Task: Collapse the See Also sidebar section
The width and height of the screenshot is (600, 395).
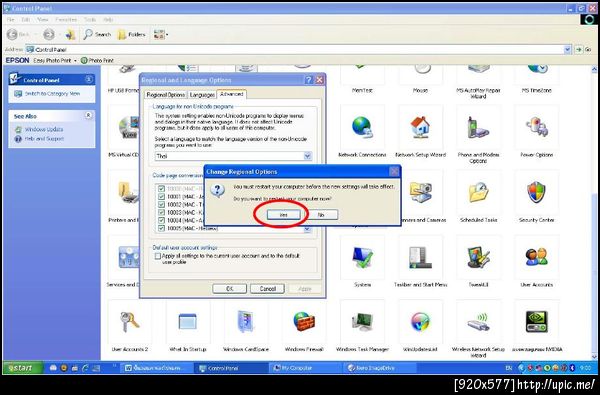Action: pyautogui.click(x=89, y=115)
